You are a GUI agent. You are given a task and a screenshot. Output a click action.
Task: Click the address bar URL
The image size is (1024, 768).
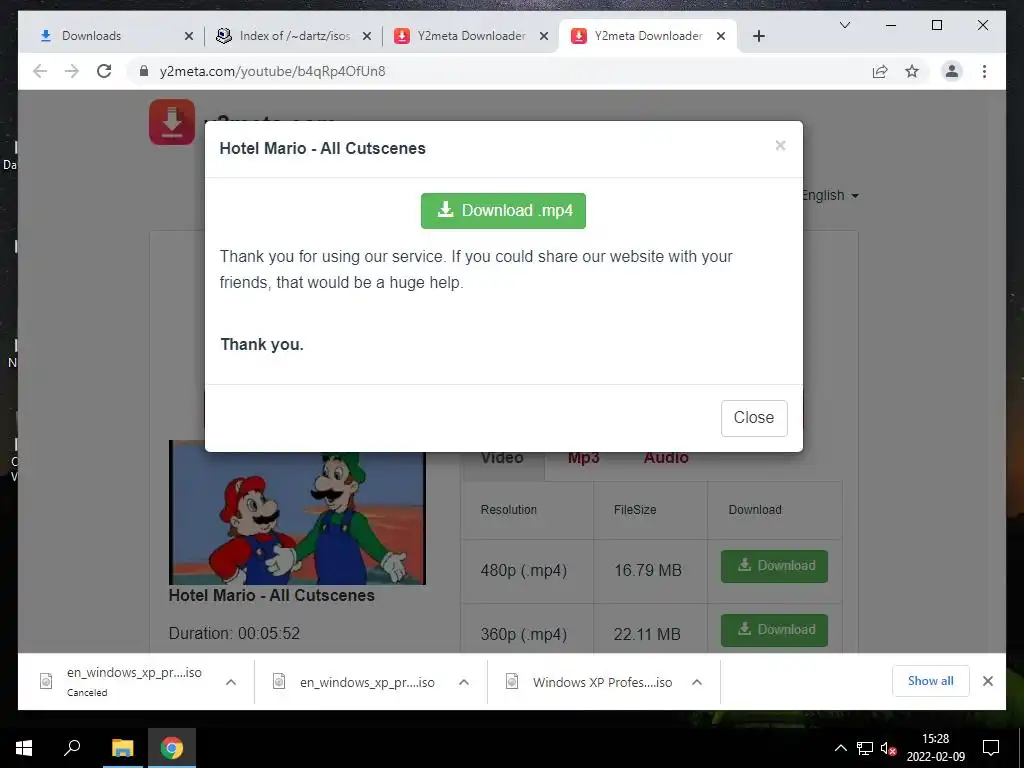[272, 72]
